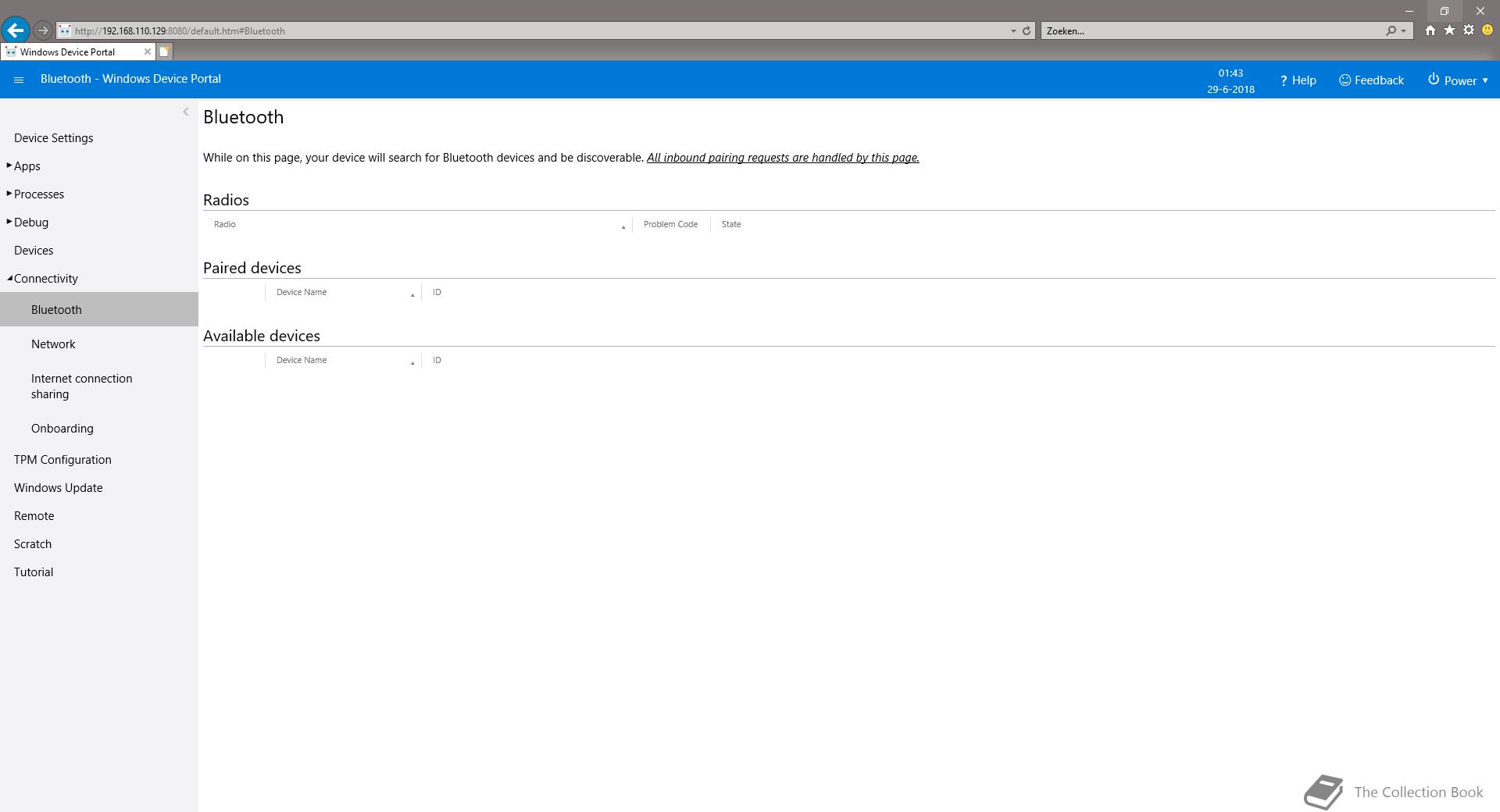Image resolution: width=1500 pixels, height=812 pixels.
Task: Open browser settings gear icon
Action: tap(1469, 30)
